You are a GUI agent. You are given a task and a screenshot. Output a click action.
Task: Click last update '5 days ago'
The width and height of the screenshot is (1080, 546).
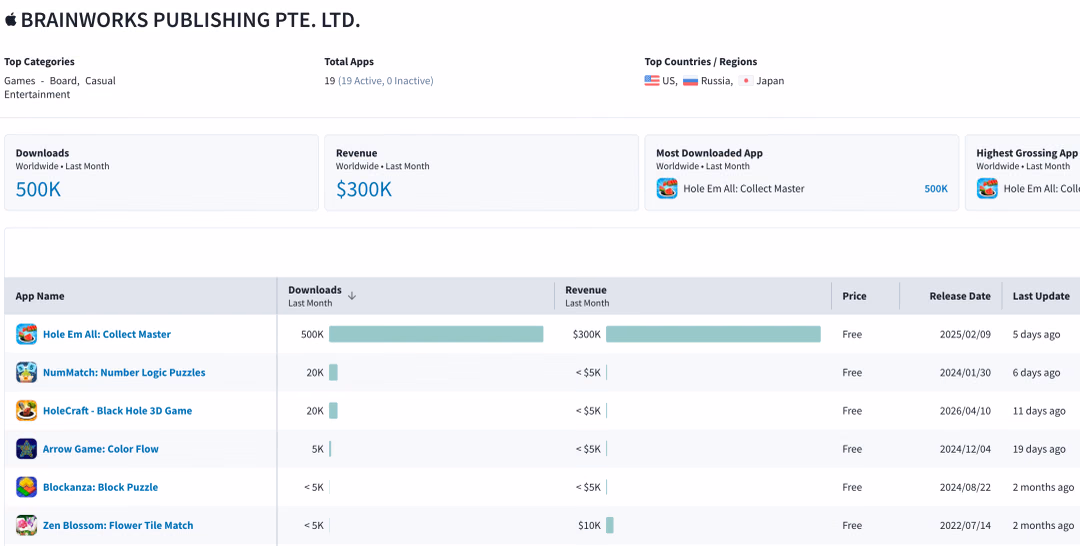1036,334
